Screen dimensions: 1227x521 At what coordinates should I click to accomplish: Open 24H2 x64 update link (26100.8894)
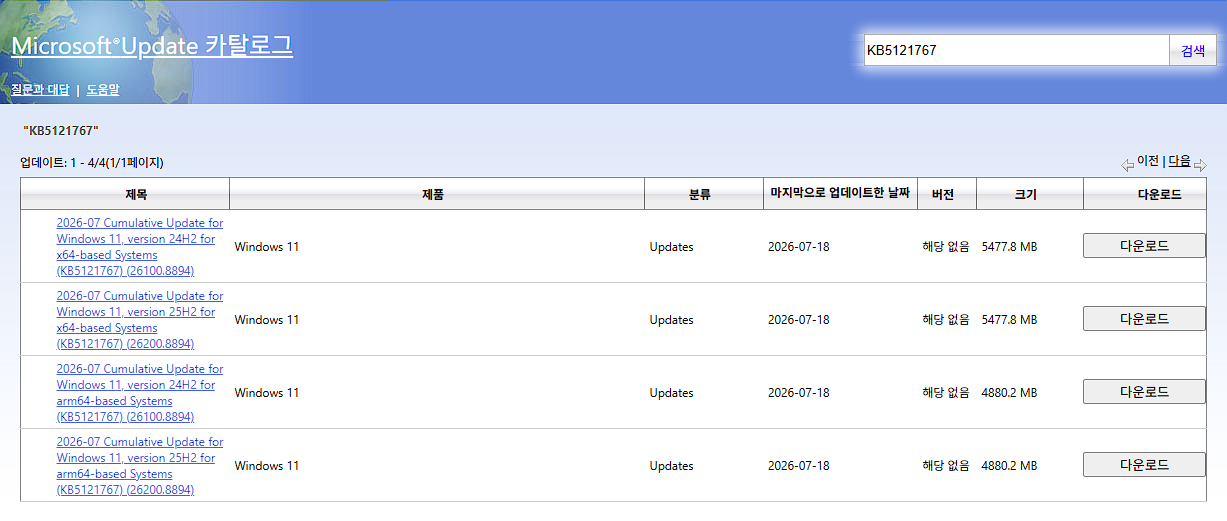click(140, 247)
